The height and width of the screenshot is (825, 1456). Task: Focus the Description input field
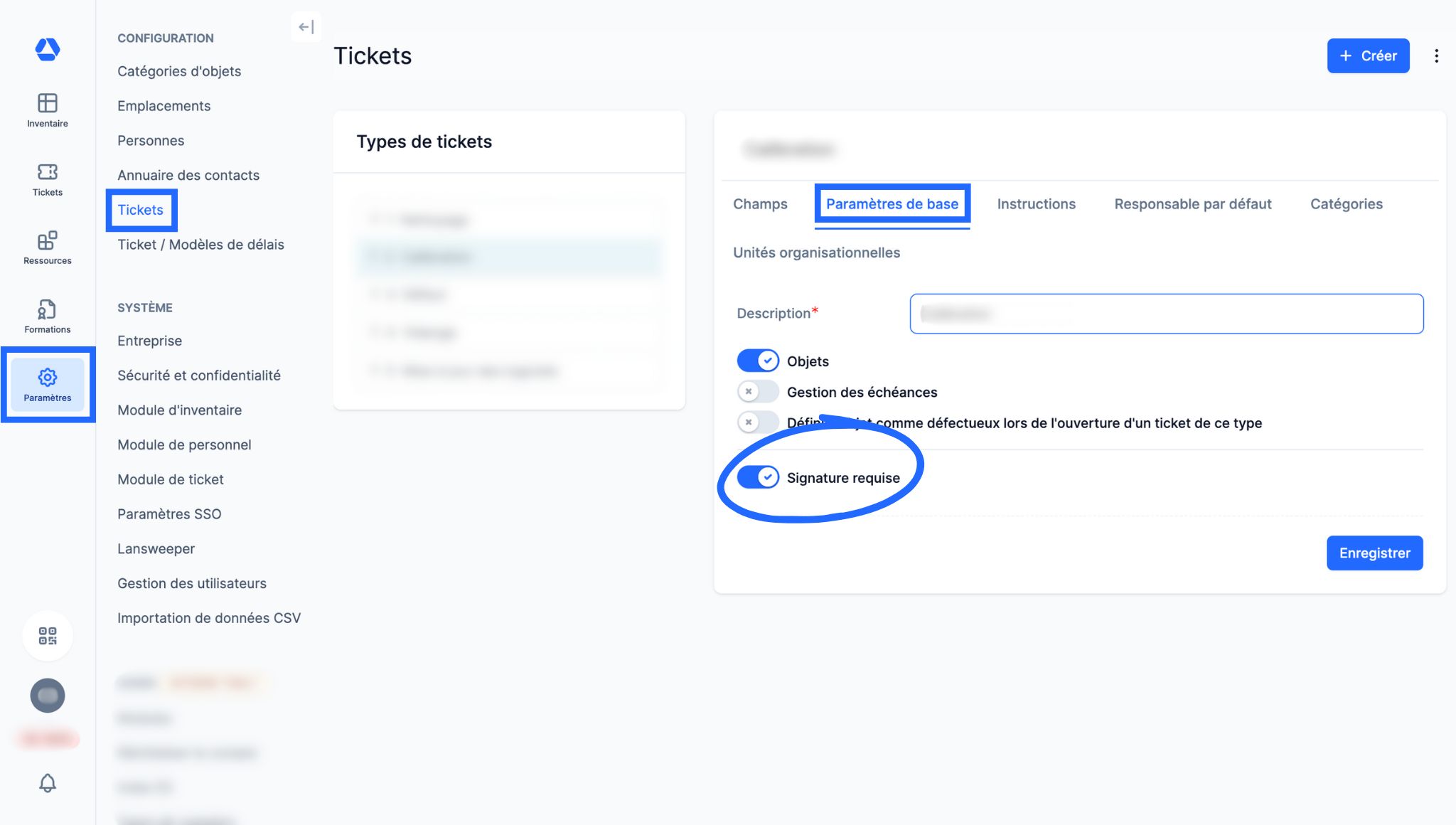[1166, 314]
